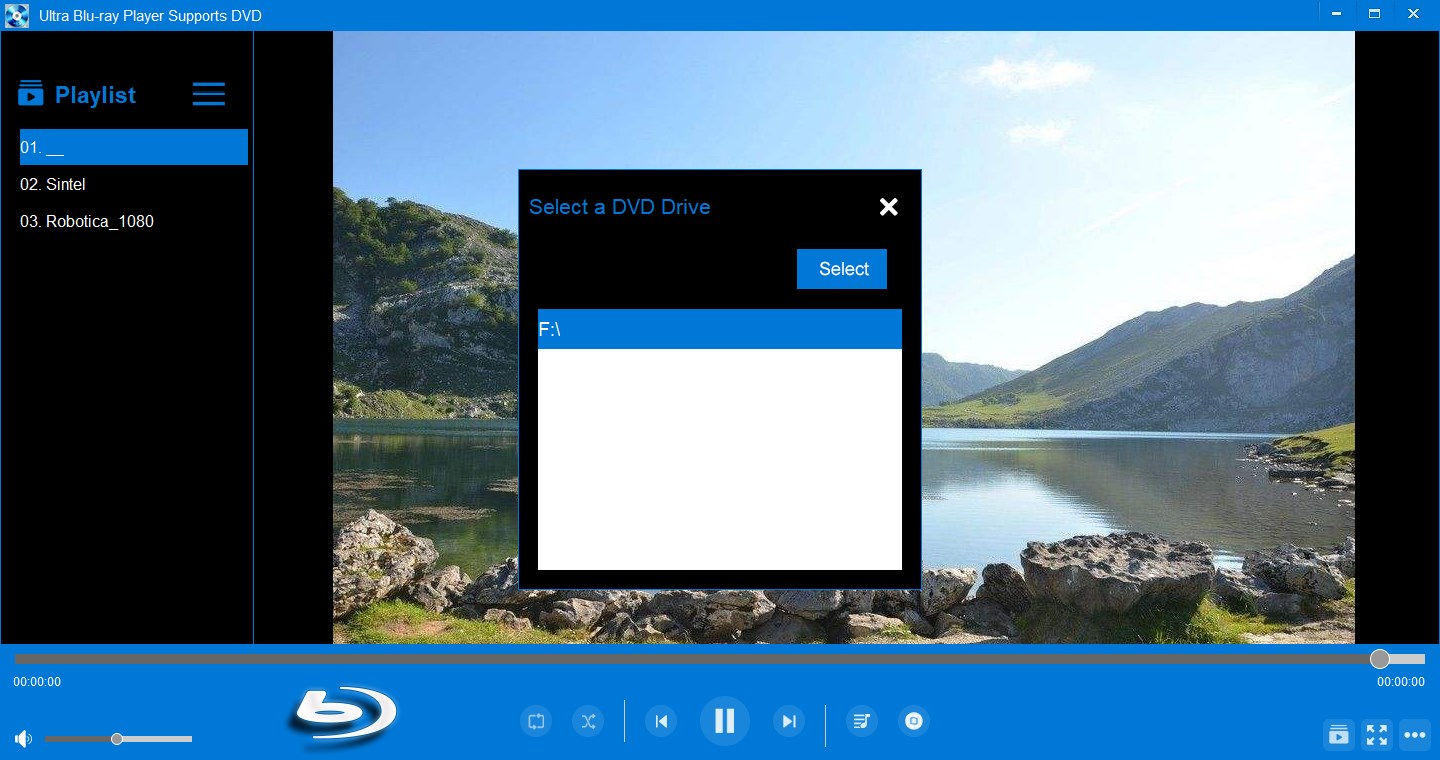The image size is (1440, 760).
Task: Open the playlist queue icon in playback bar
Action: pos(862,721)
